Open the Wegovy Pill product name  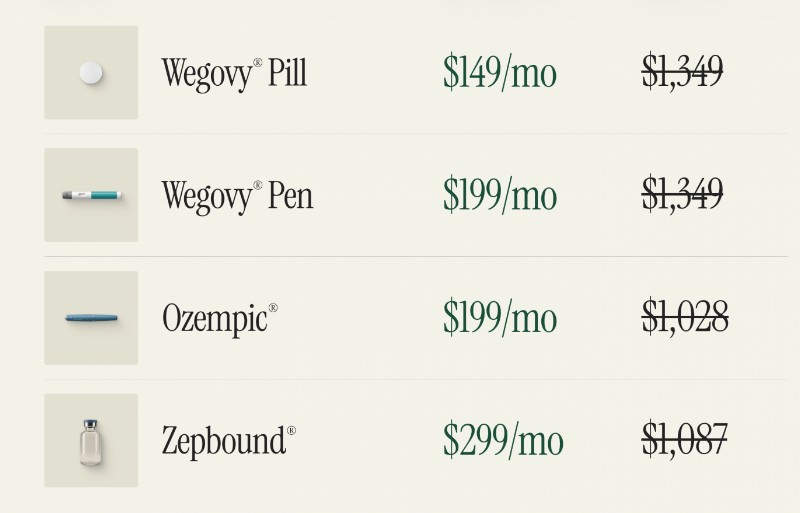(234, 73)
